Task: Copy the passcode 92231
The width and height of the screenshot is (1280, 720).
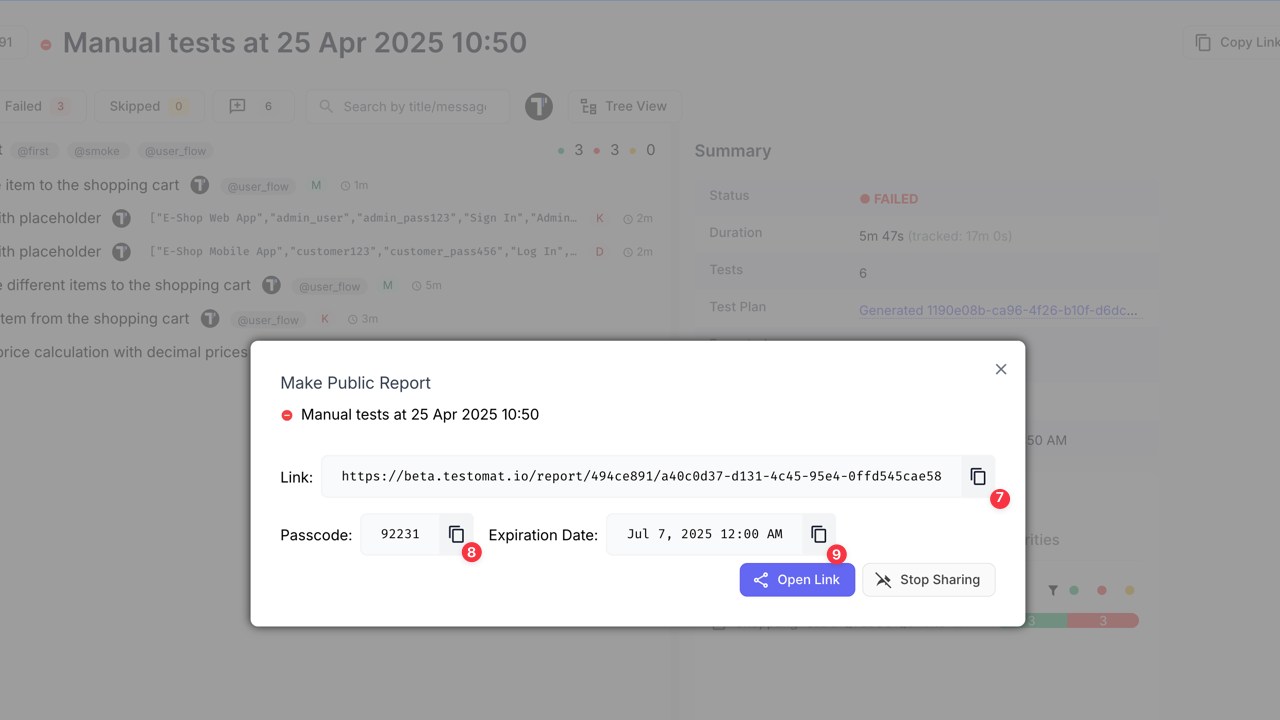Action: 456,534
